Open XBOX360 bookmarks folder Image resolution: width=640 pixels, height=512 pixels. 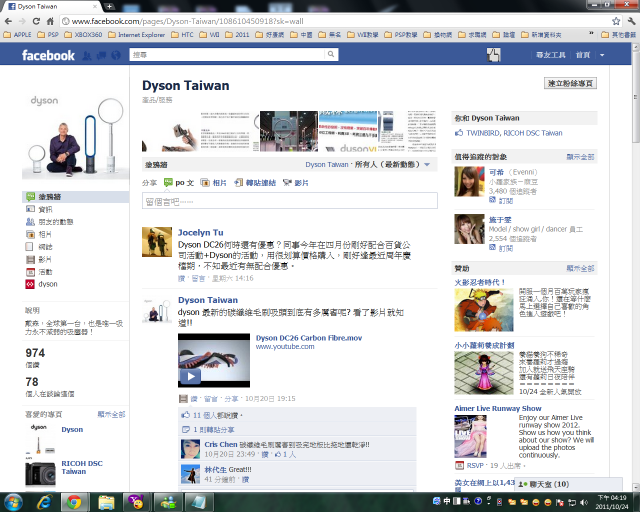pos(83,35)
